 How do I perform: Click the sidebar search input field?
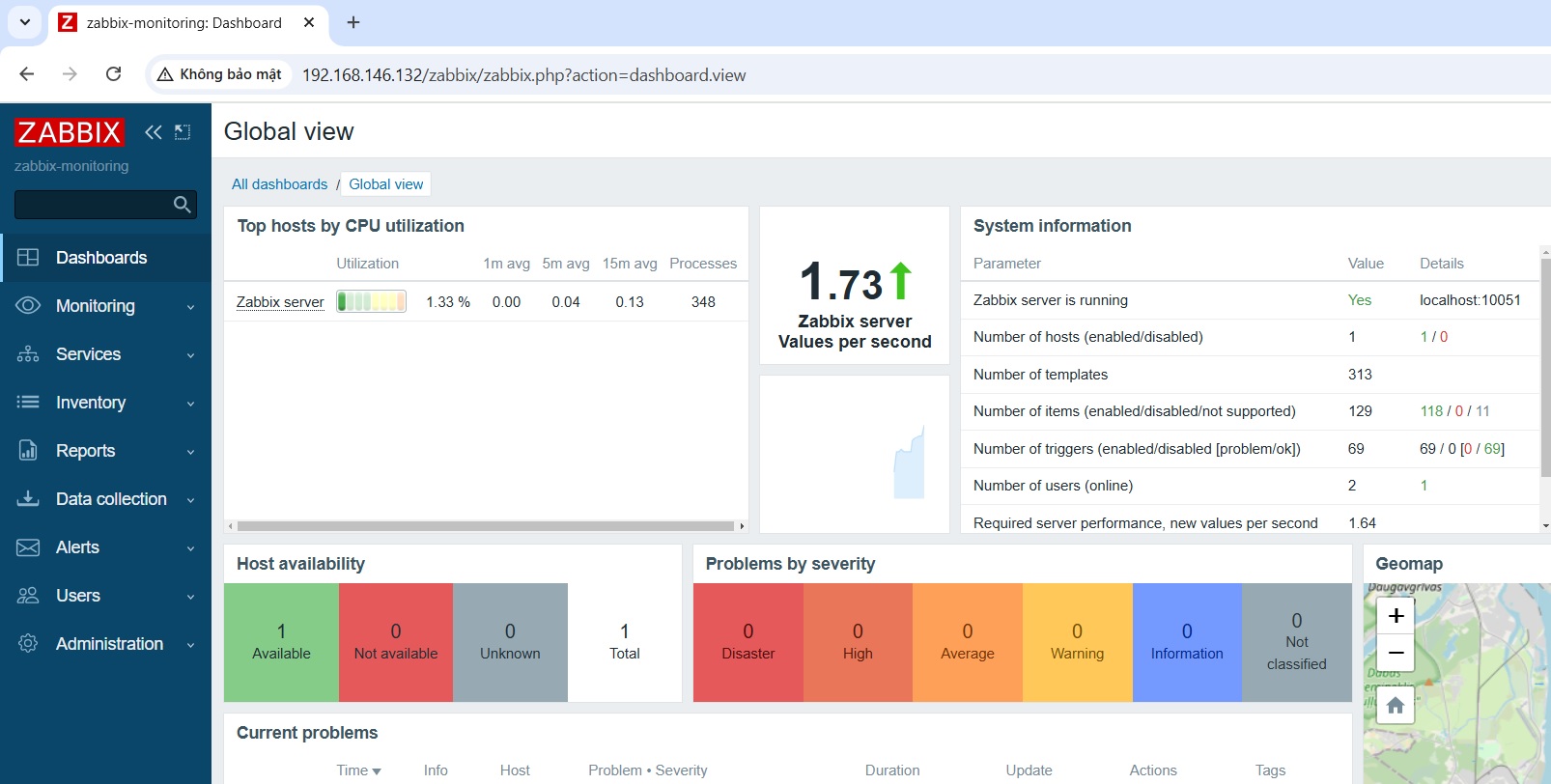(x=92, y=205)
